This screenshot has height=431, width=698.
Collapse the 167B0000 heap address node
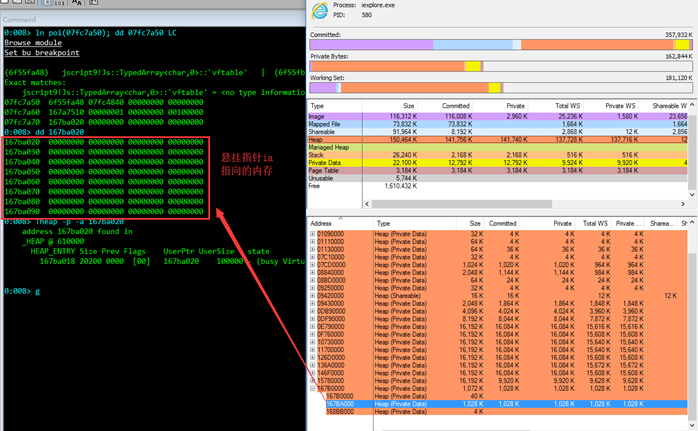click(312, 388)
